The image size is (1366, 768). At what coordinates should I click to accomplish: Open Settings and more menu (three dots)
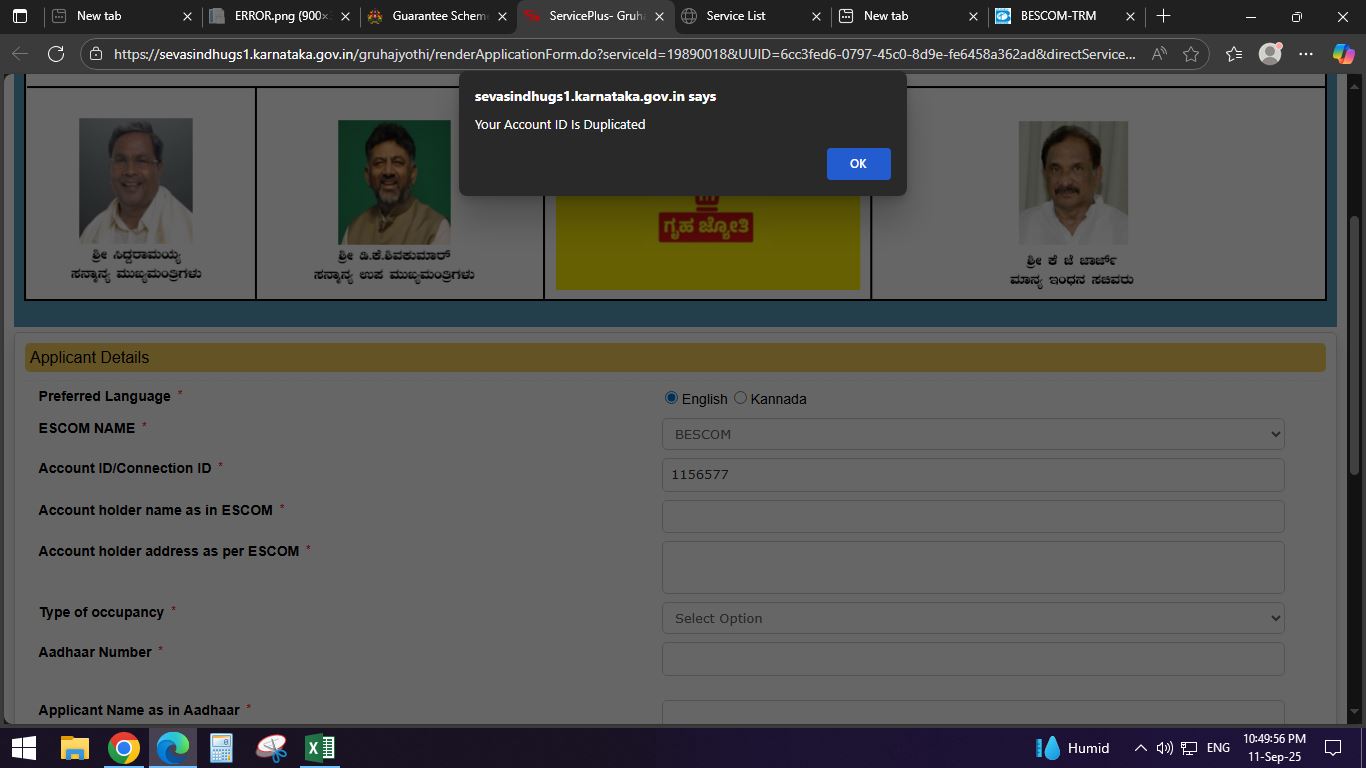pyautogui.click(x=1306, y=54)
